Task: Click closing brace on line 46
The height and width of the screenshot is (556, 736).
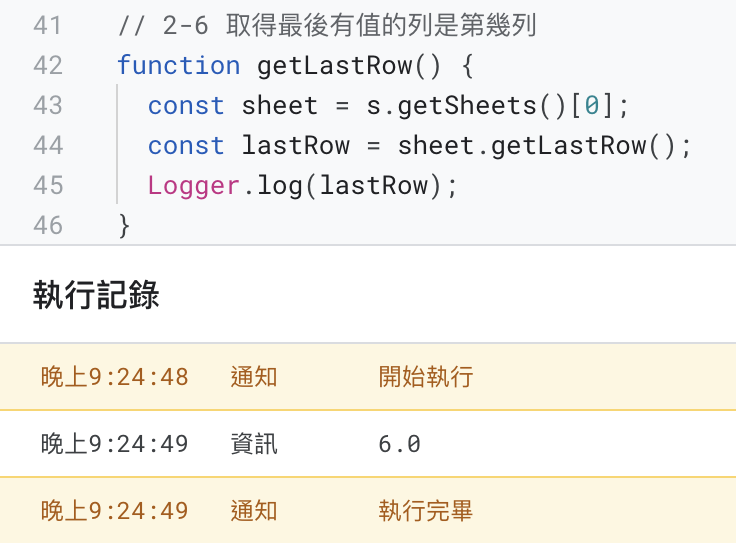Action: coord(124,226)
